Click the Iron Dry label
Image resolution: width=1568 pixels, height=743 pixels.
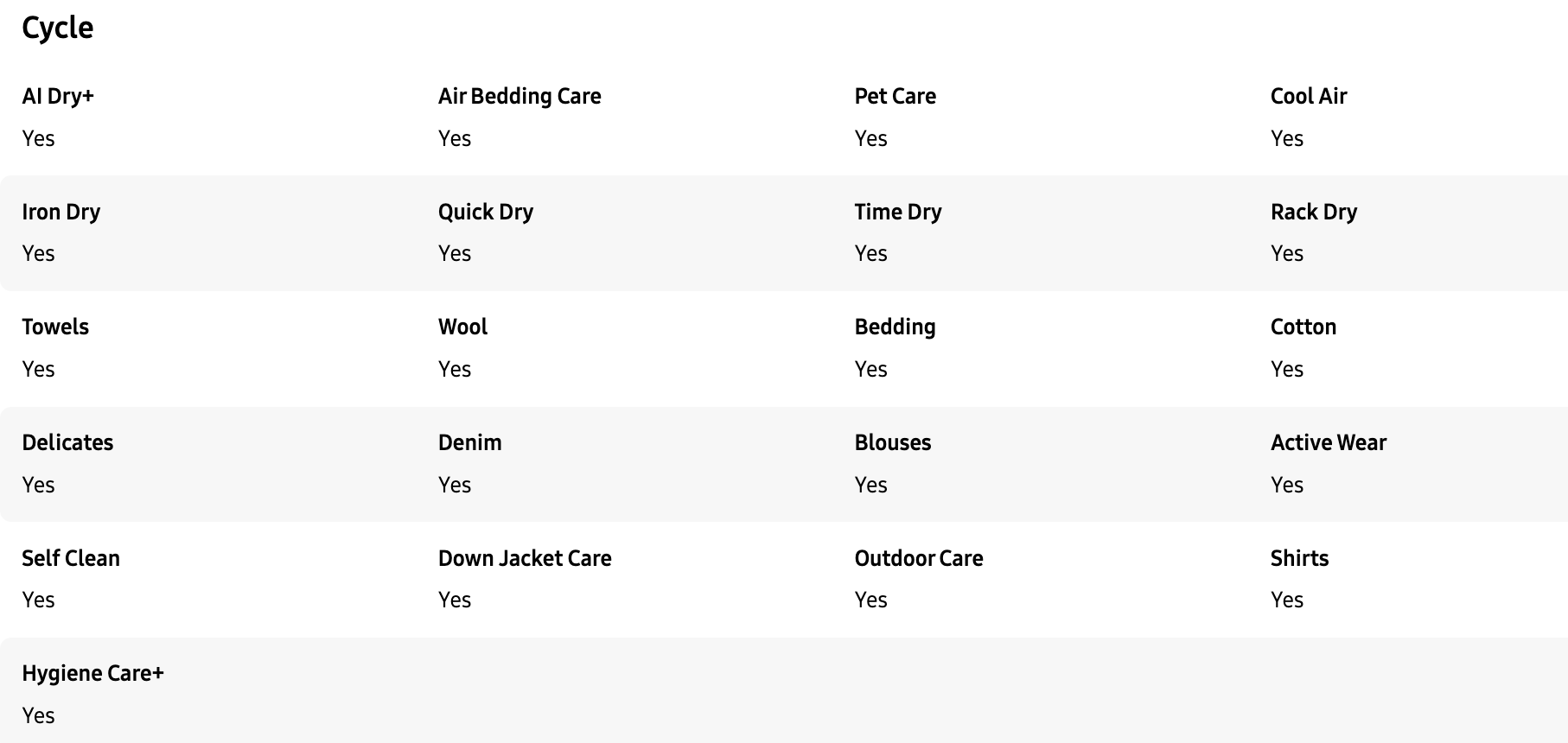(61, 213)
